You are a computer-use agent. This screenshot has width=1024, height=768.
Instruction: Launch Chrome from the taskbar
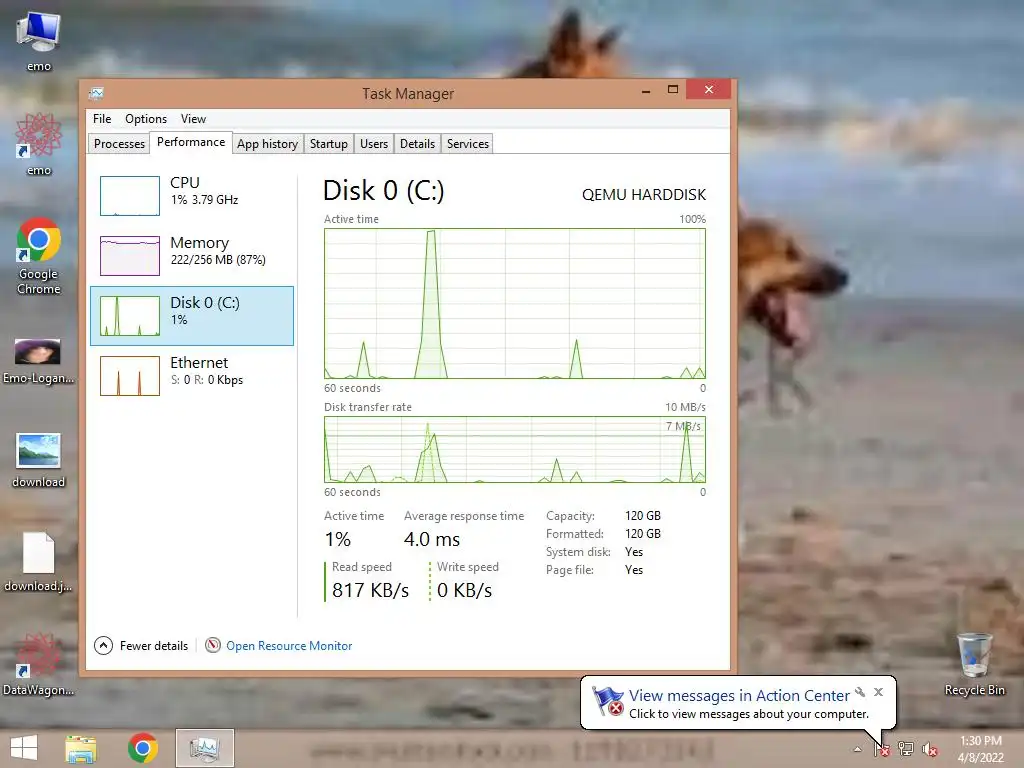tap(142, 748)
